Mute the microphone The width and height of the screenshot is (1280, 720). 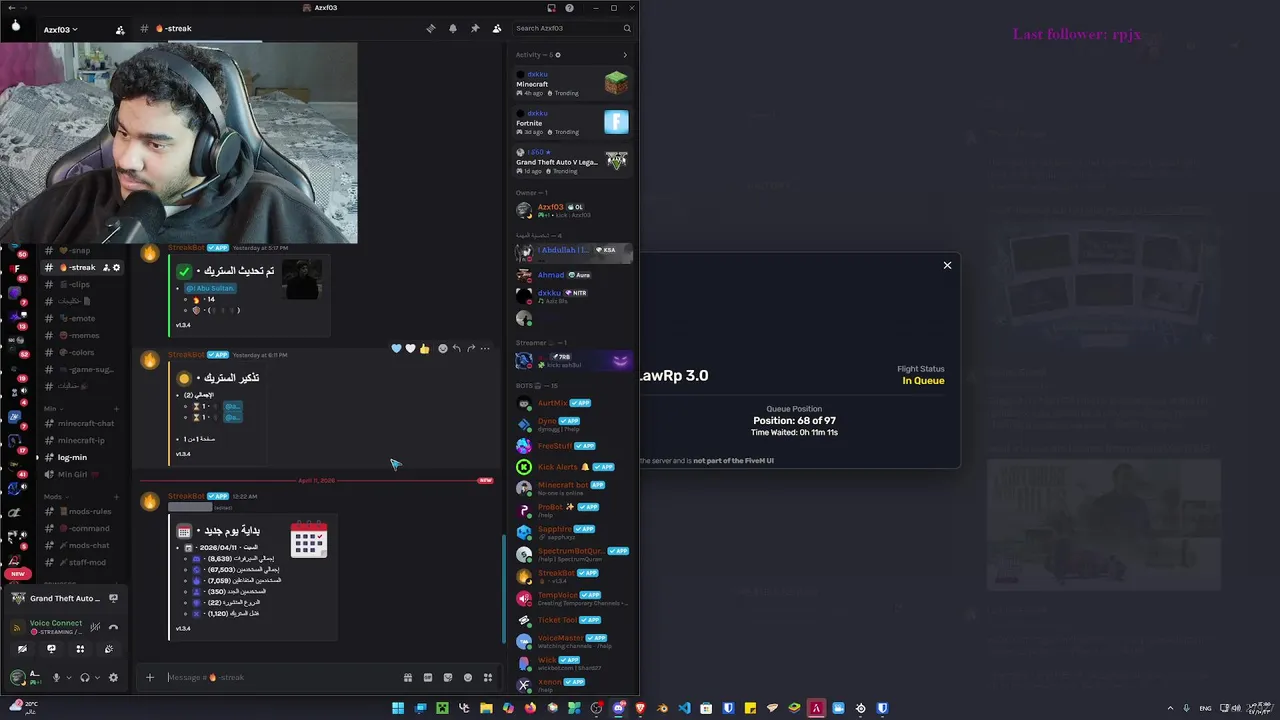pos(56,677)
